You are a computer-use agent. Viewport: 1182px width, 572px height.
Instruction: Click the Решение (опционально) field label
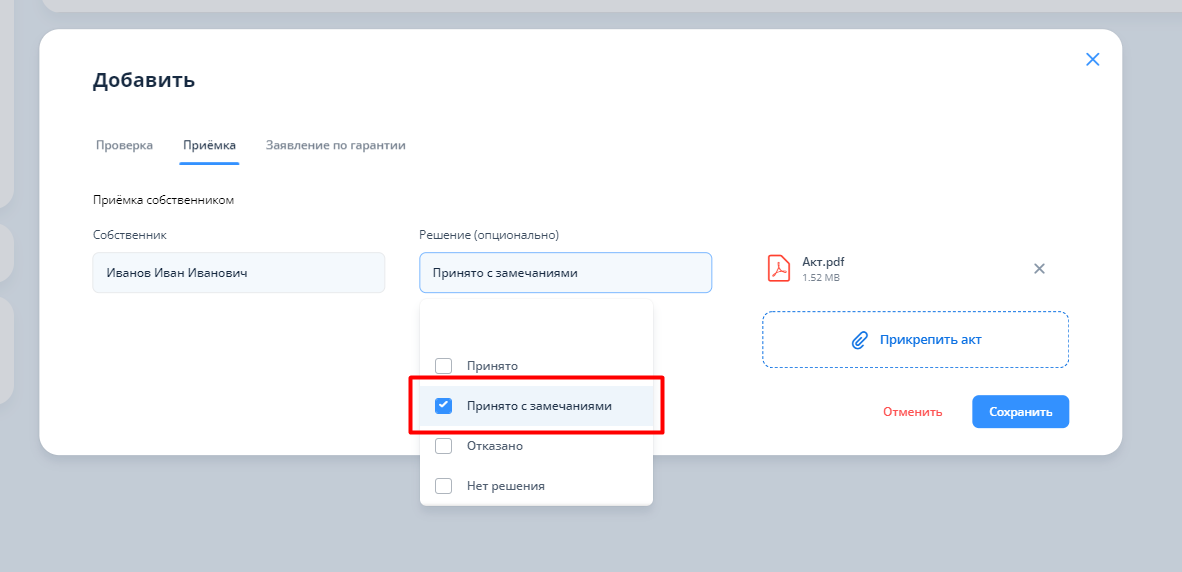click(x=488, y=235)
